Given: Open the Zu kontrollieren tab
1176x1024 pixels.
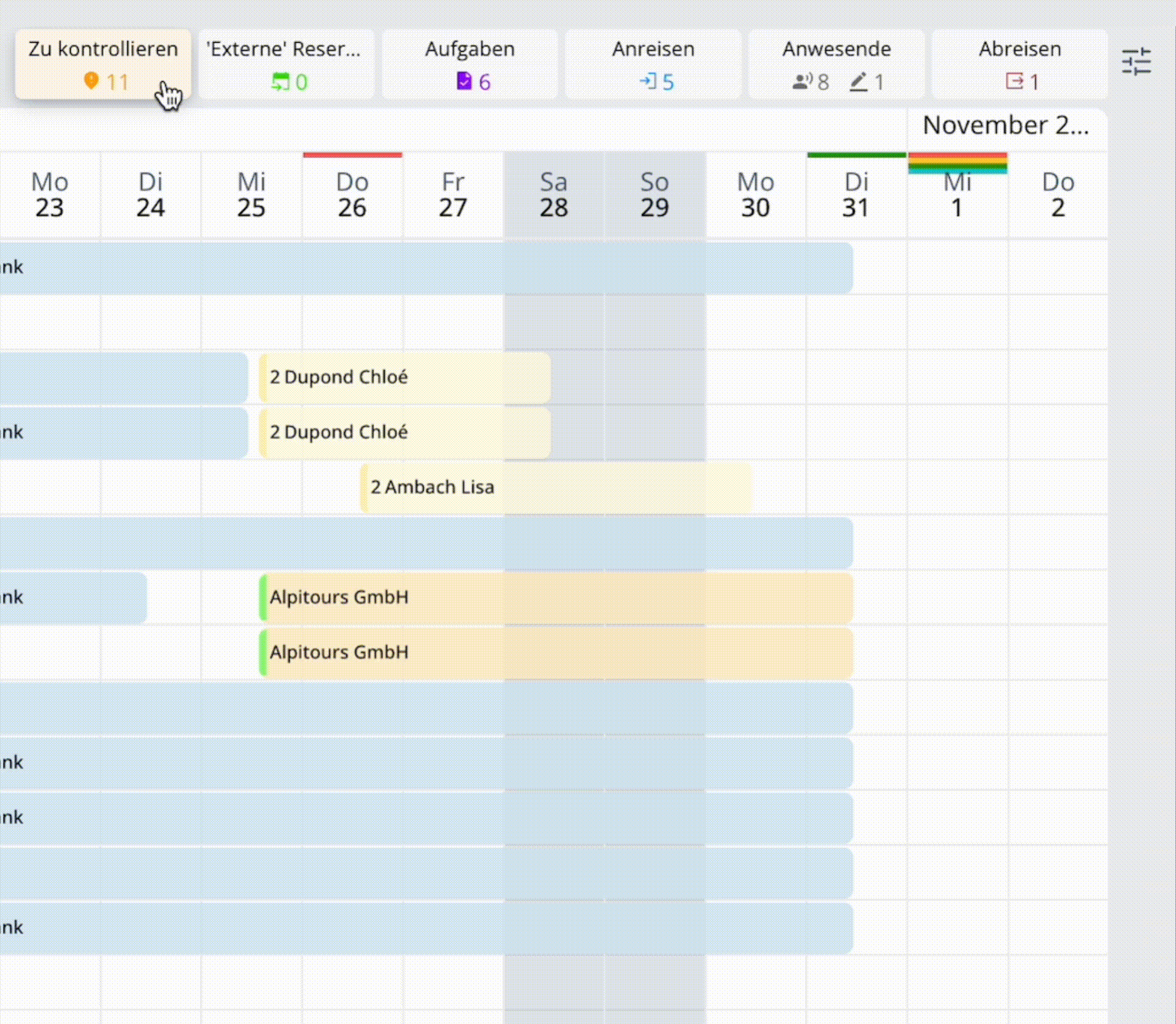Looking at the screenshot, I should (103, 50).
